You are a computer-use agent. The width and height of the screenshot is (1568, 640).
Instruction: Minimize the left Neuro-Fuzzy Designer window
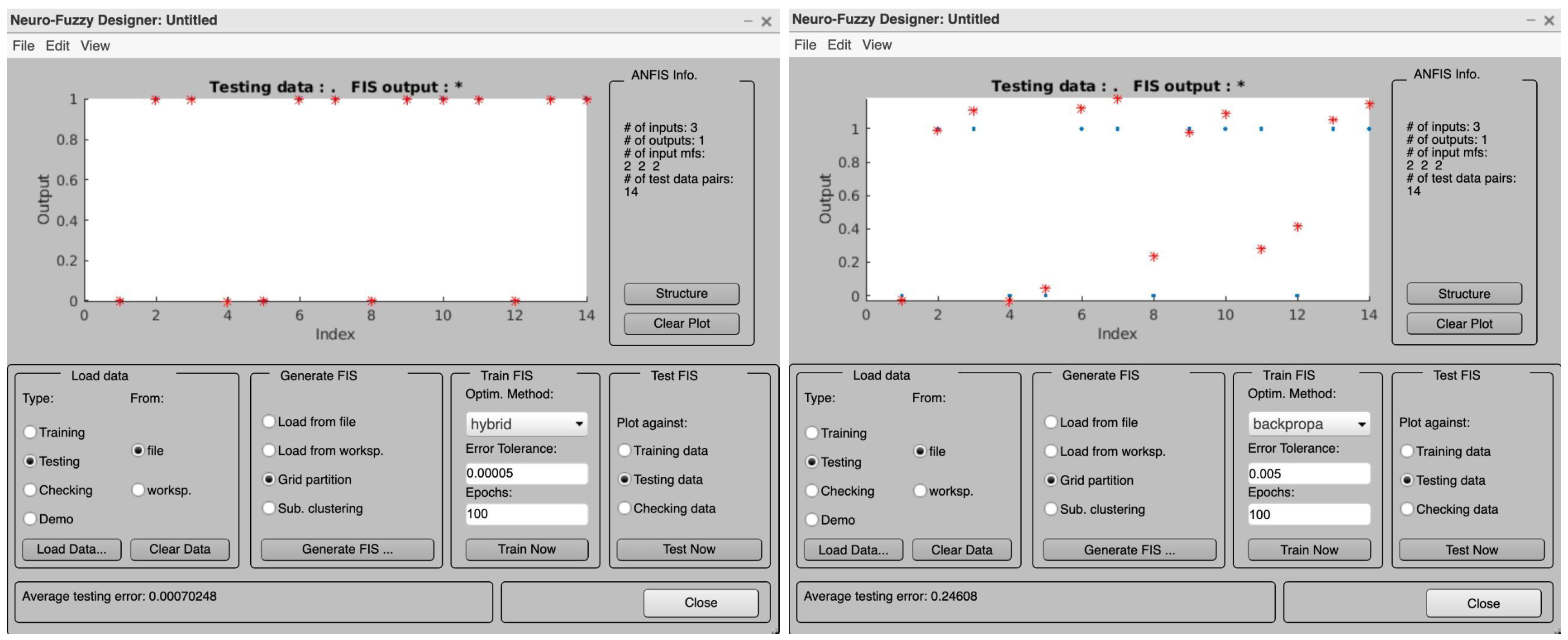click(x=748, y=22)
